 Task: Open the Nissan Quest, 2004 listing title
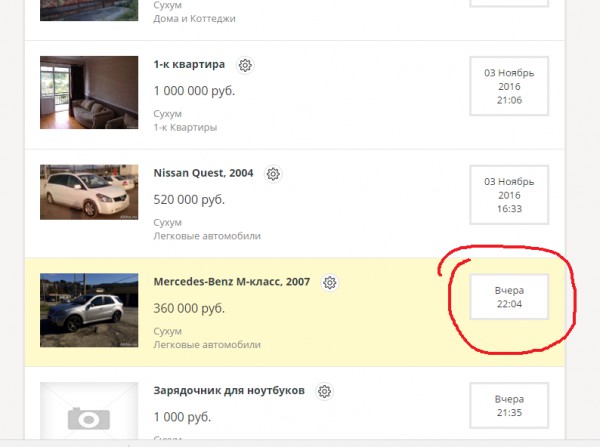click(x=203, y=173)
